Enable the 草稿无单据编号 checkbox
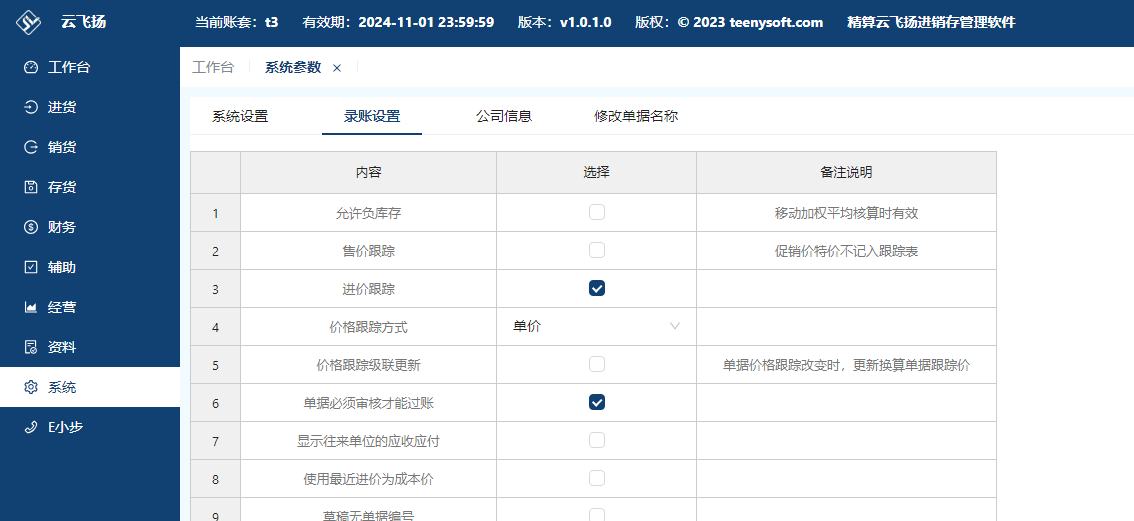The image size is (1134, 521). 597,514
